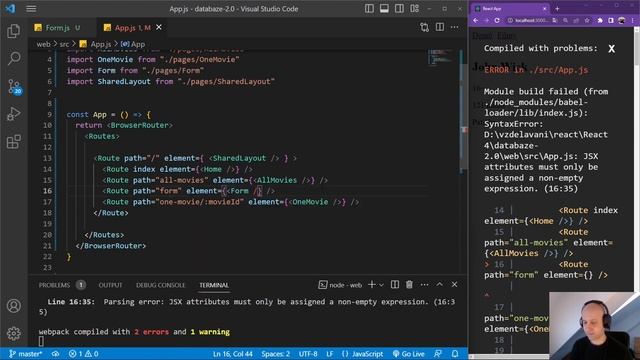Click the Open Changes compare icon
This screenshot has width=640, height=360.
point(424,27)
